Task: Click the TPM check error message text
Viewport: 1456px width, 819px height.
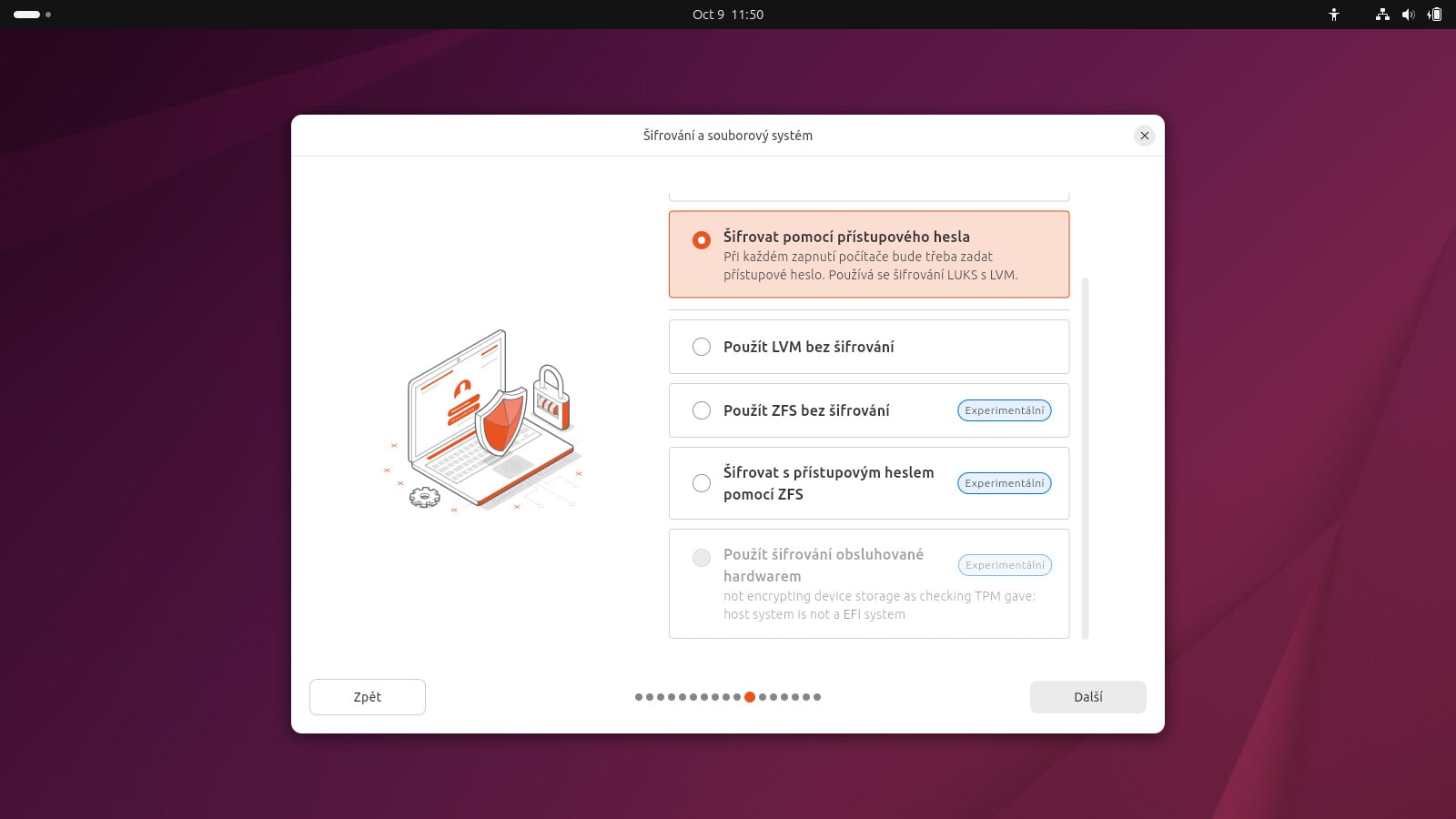Action: [880, 605]
